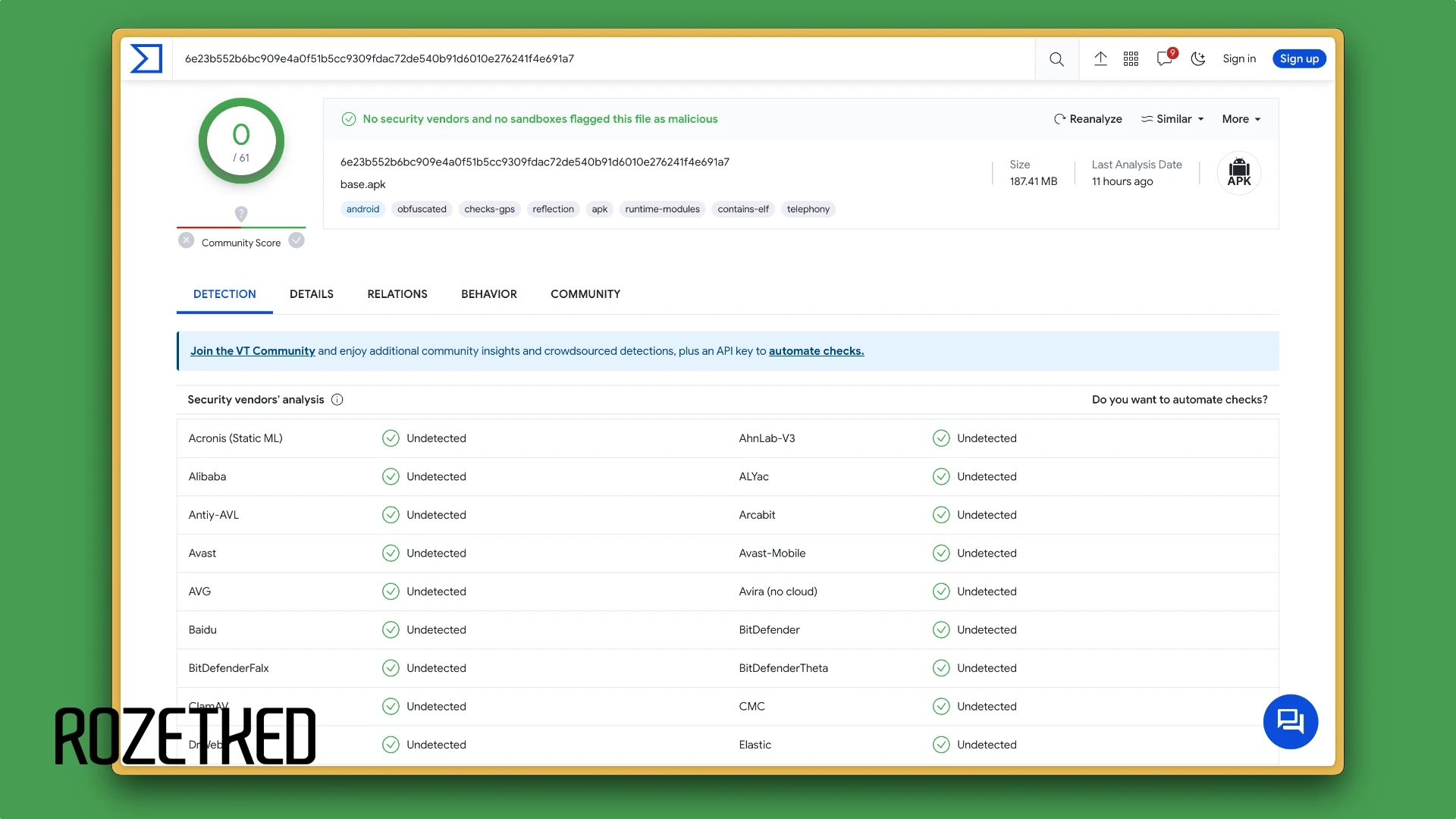Click the community score question marker
Image resolution: width=1456 pixels, height=819 pixels.
[241, 214]
